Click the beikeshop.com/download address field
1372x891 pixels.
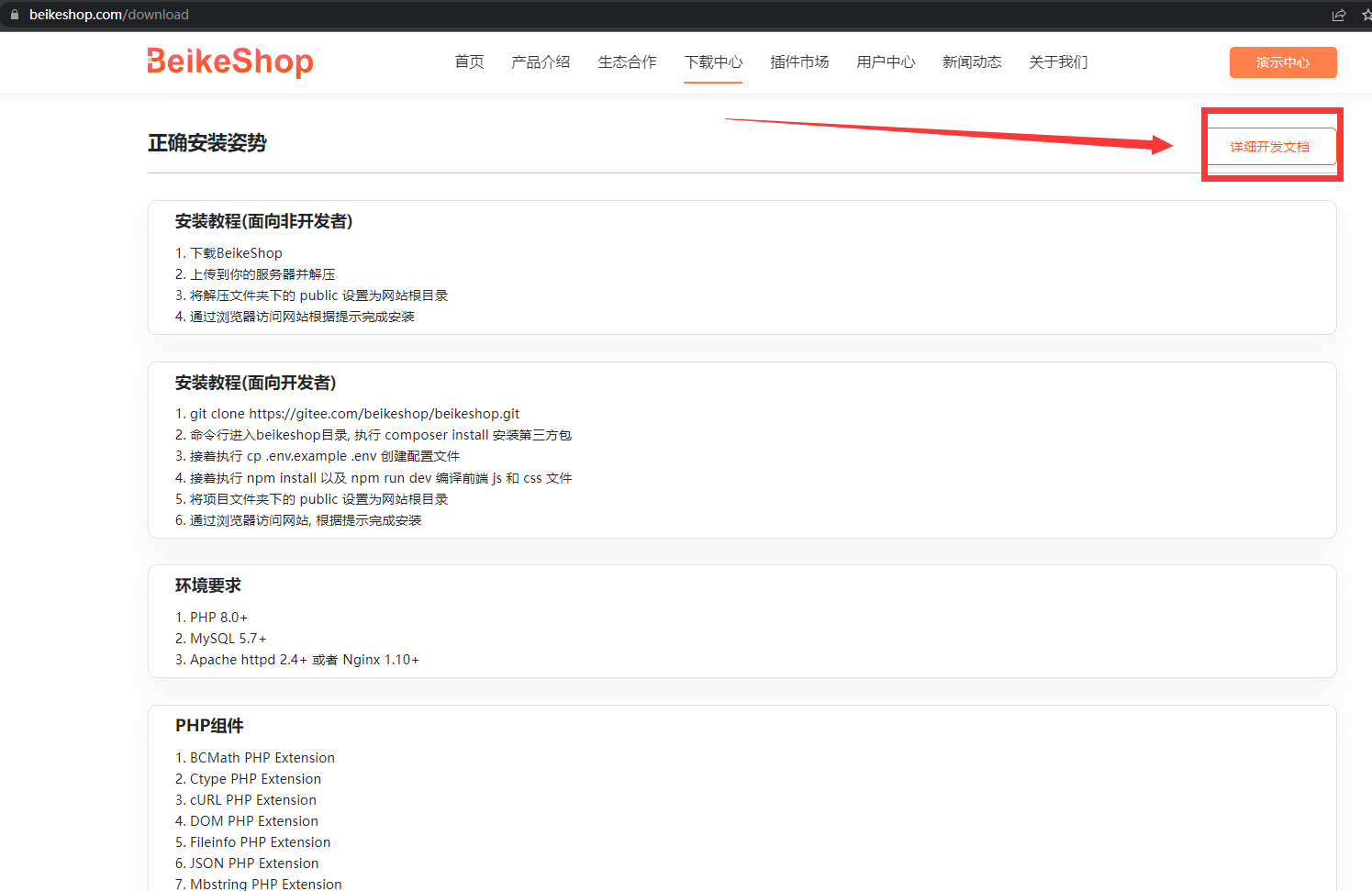click(109, 15)
